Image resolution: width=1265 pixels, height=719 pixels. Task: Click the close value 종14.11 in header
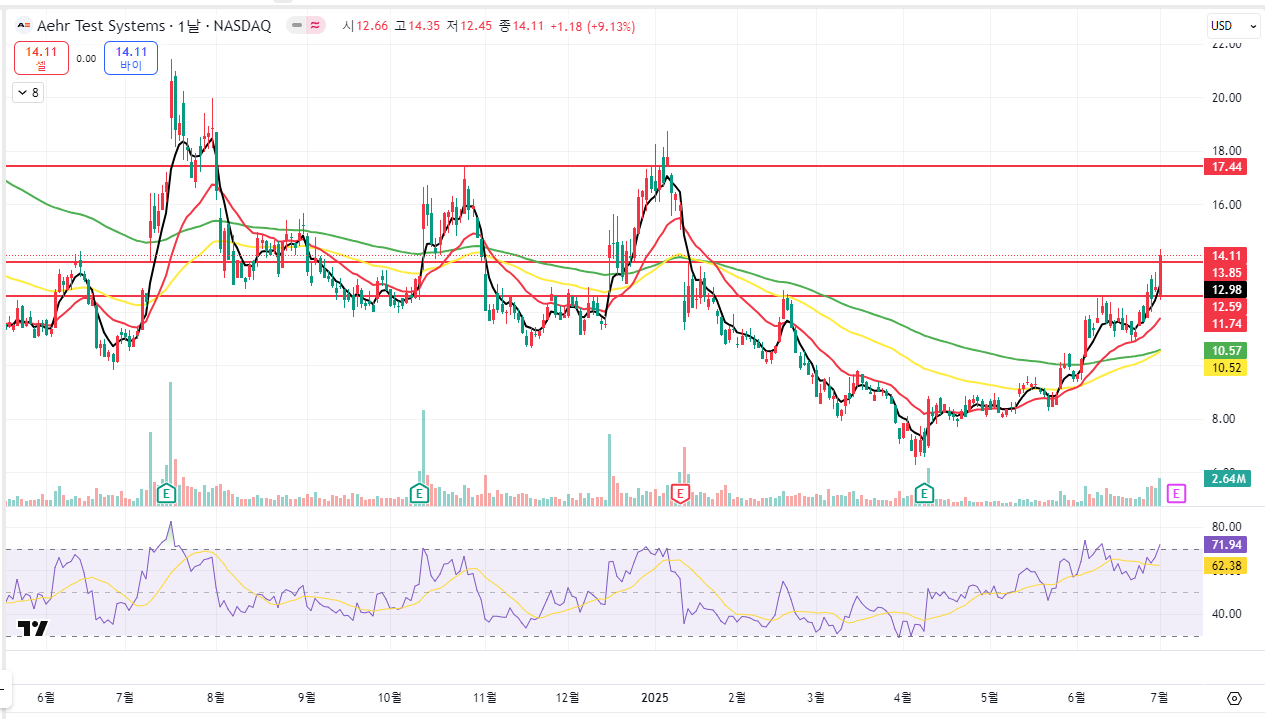[x=521, y=26]
